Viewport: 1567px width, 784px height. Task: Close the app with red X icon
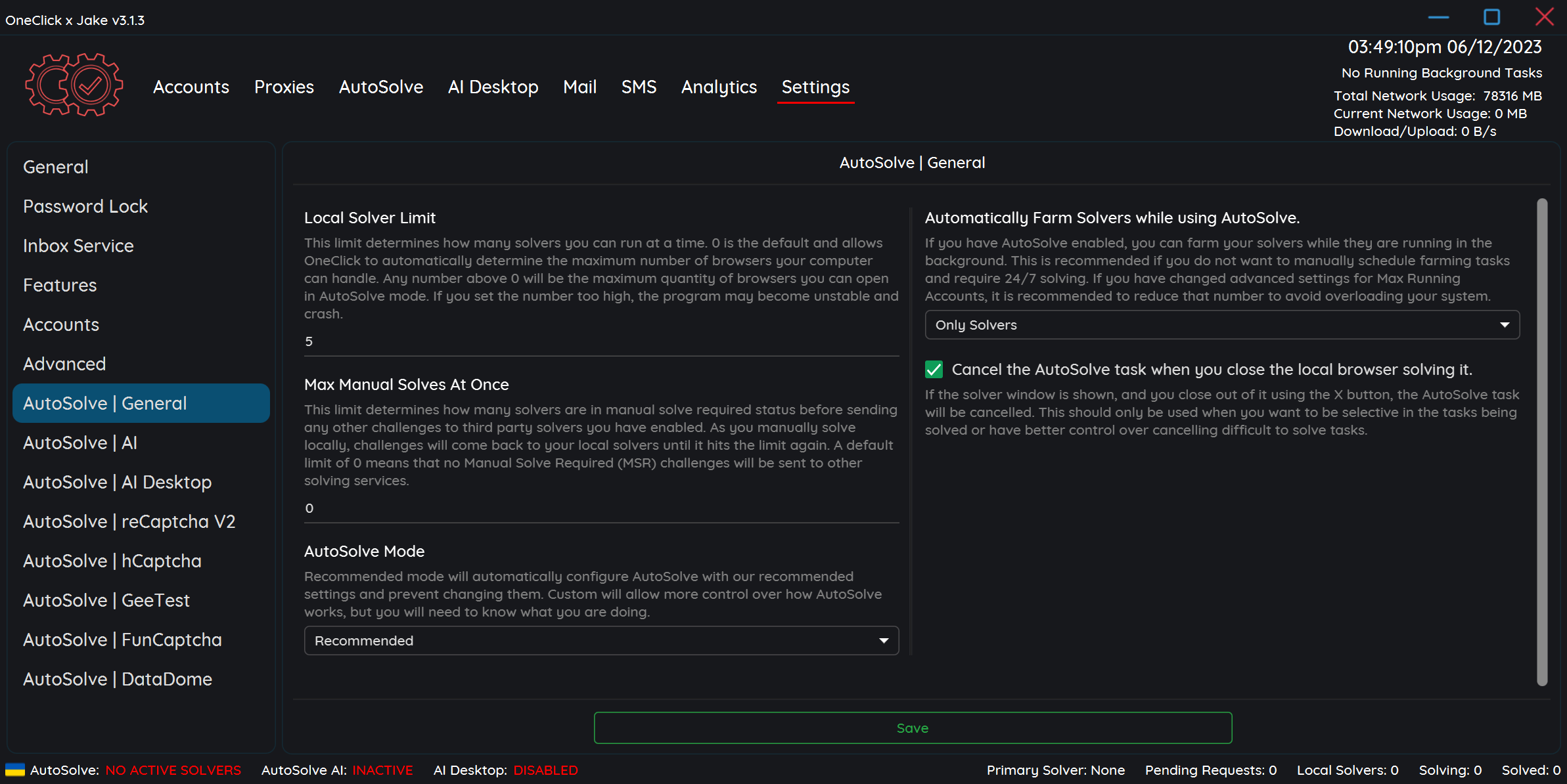tap(1544, 17)
